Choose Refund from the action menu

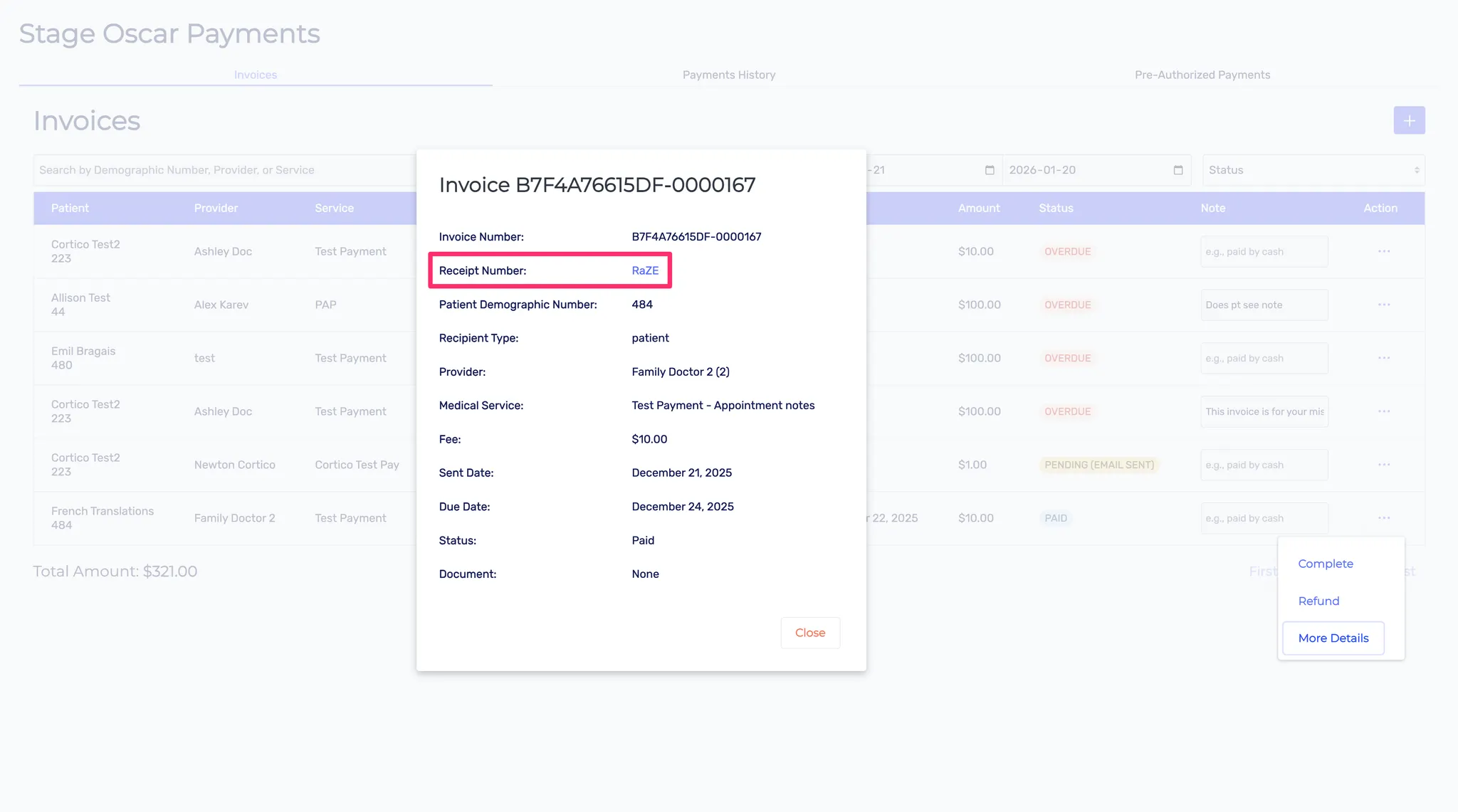pos(1318,601)
